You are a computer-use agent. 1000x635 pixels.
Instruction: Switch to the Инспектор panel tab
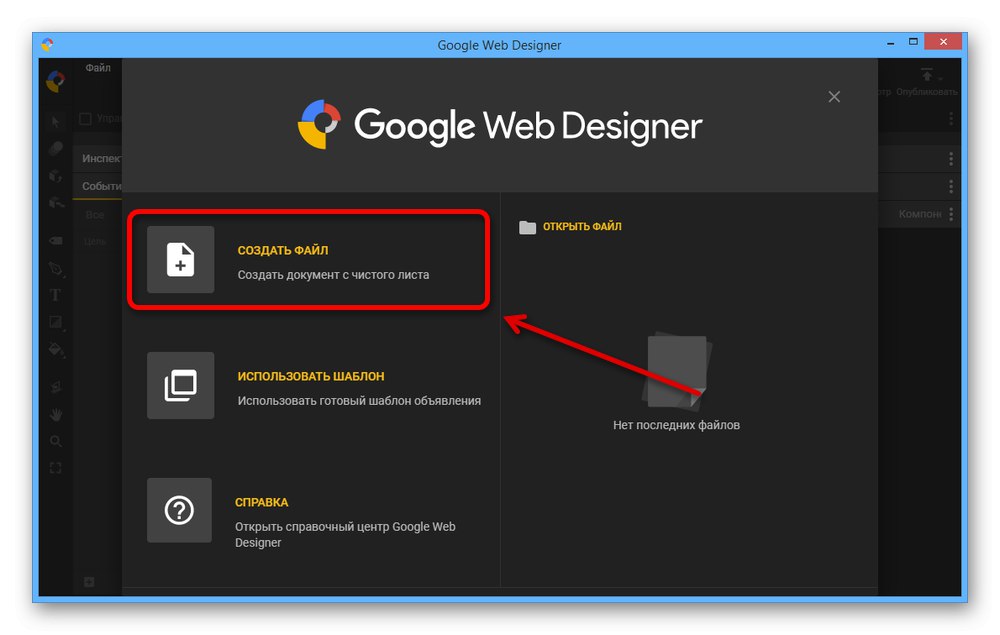(101, 159)
